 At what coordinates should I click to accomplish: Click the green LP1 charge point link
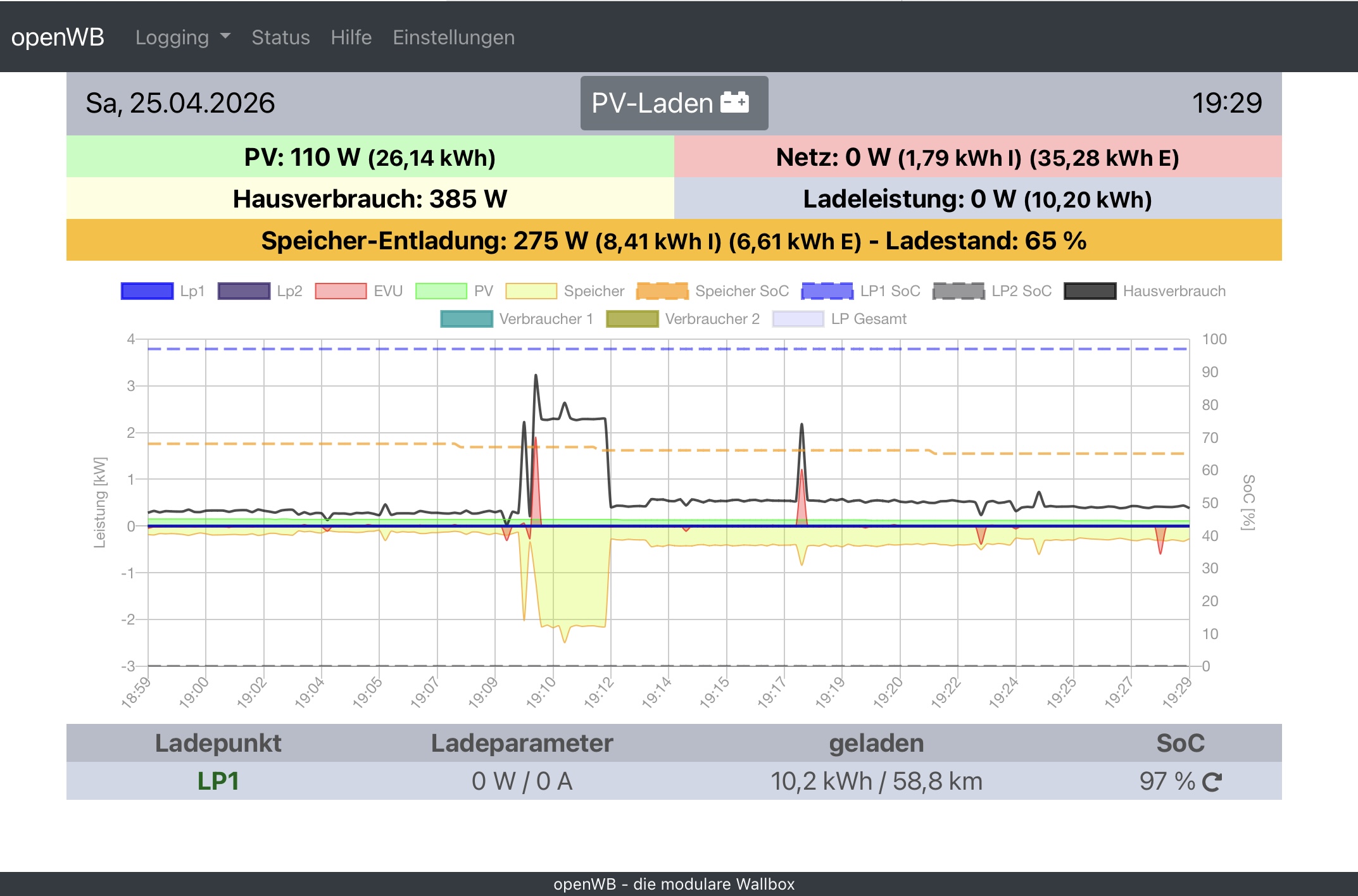(x=218, y=781)
